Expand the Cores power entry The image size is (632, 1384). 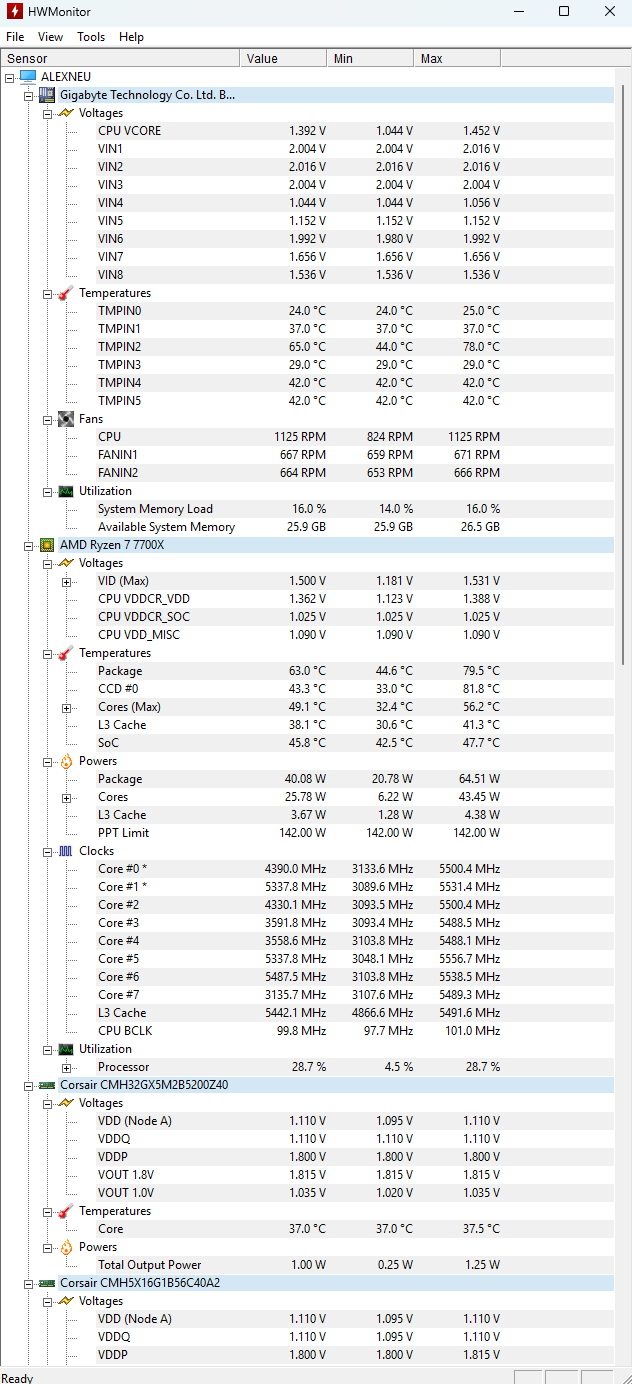click(67, 797)
